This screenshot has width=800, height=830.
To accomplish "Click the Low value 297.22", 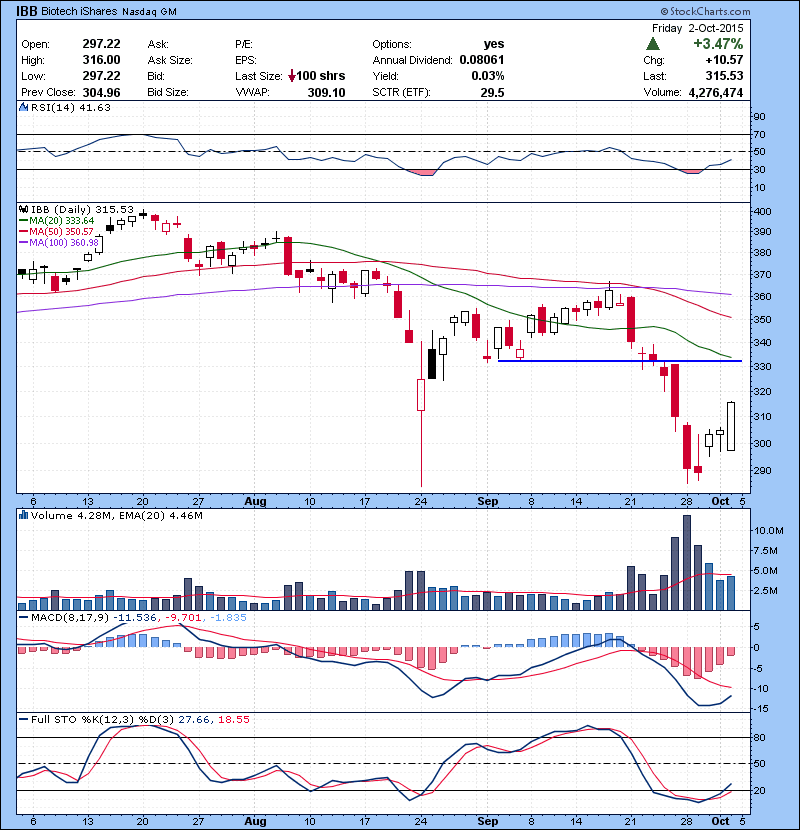I will [x=101, y=76].
